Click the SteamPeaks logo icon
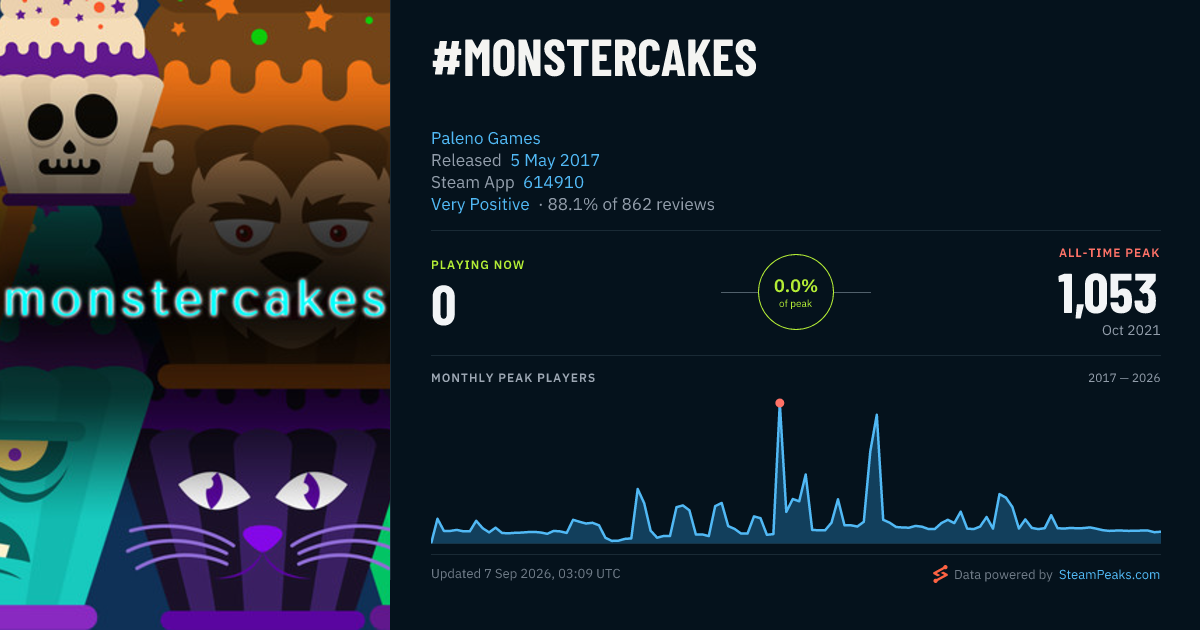Viewport: 1200px width, 630px height. [940, 574]
